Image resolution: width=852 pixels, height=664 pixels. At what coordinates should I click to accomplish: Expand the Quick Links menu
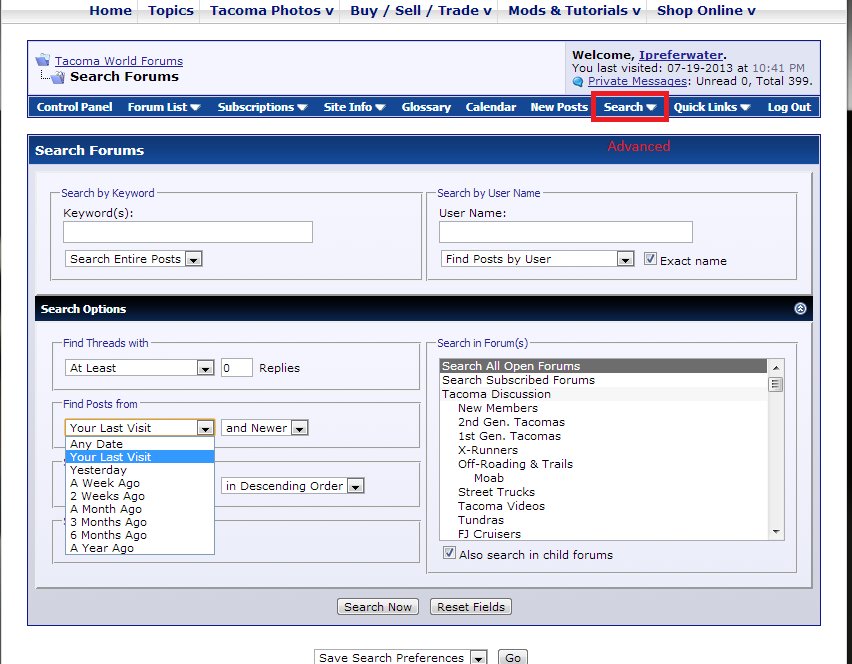pos(712,107)
